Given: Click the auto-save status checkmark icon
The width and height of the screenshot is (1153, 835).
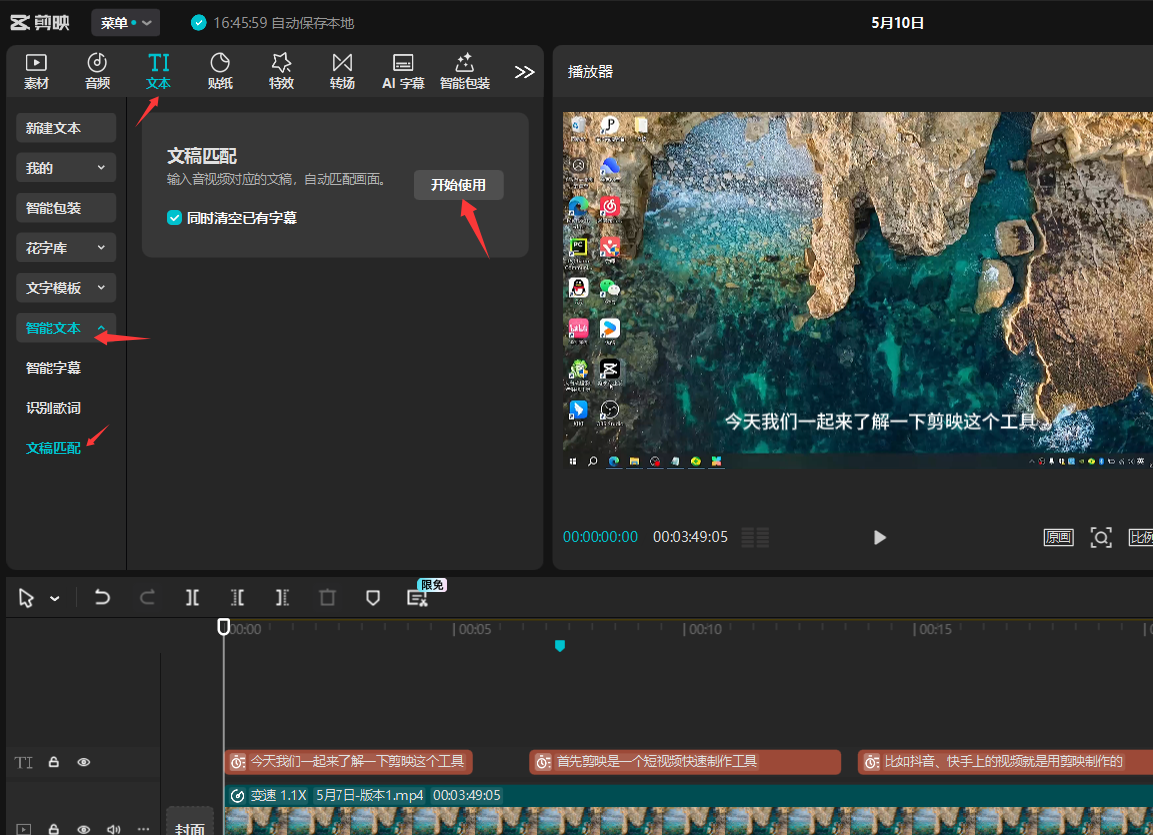Looking at the screenshot, I should click(x=199, y=23).
